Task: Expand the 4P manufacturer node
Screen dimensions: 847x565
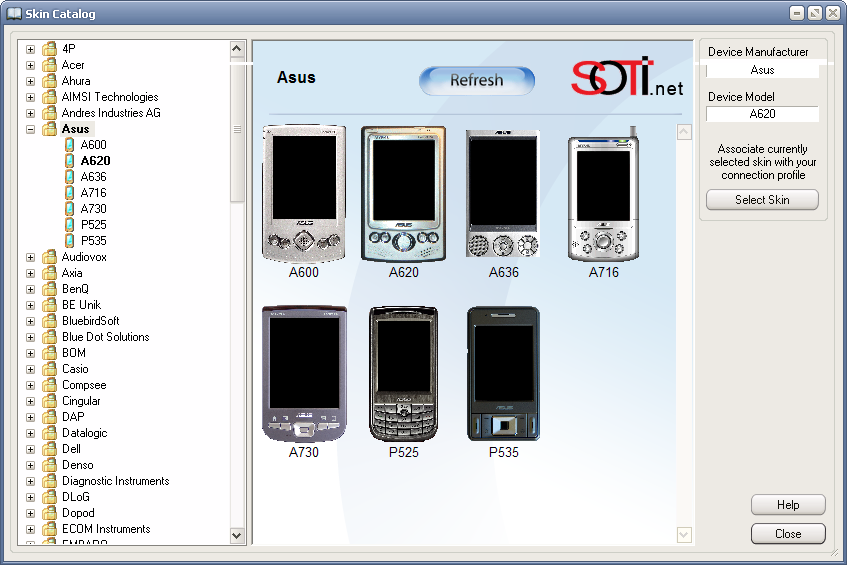Action: (x=30, y=49)
